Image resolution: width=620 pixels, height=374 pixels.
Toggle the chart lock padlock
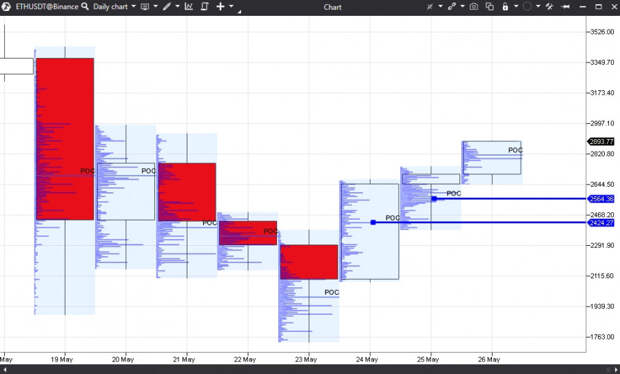(505, 6)
